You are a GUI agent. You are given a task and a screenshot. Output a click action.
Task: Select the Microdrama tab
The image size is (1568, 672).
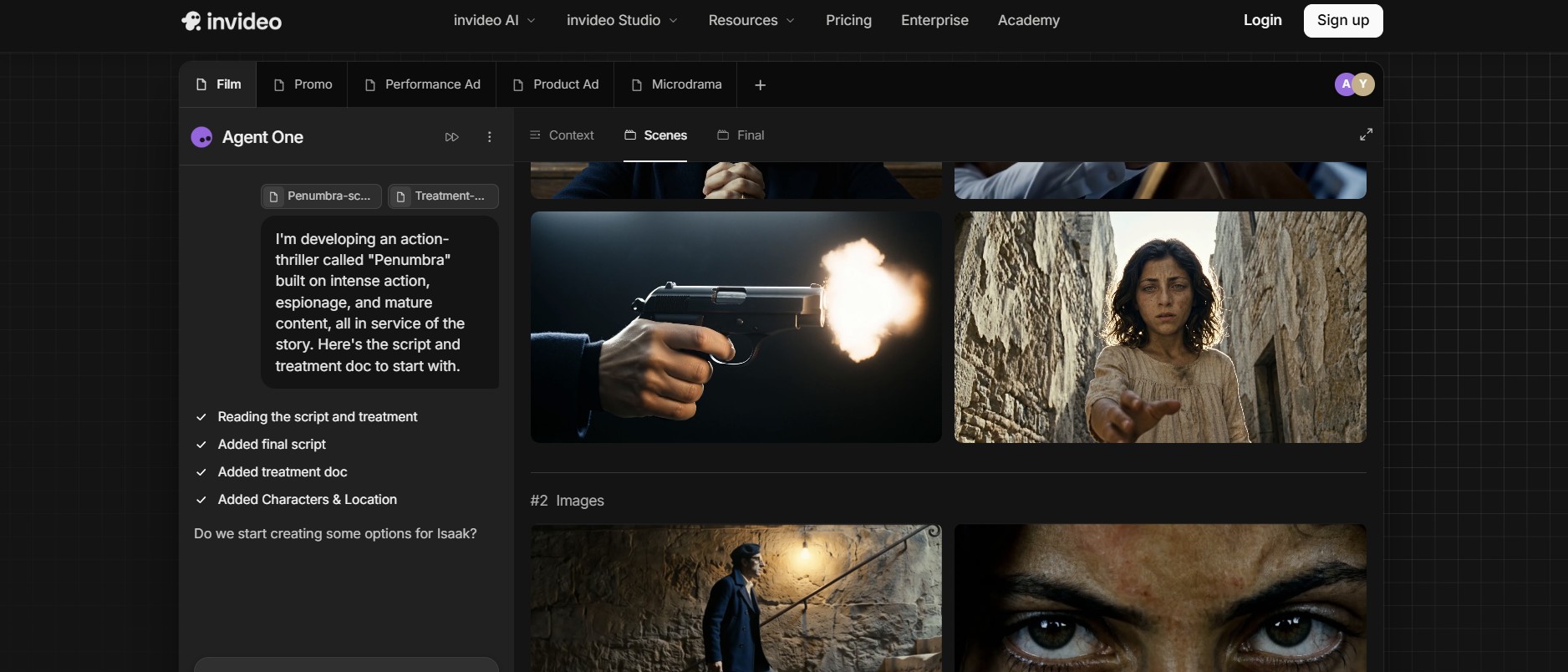[x=675, y=84]
